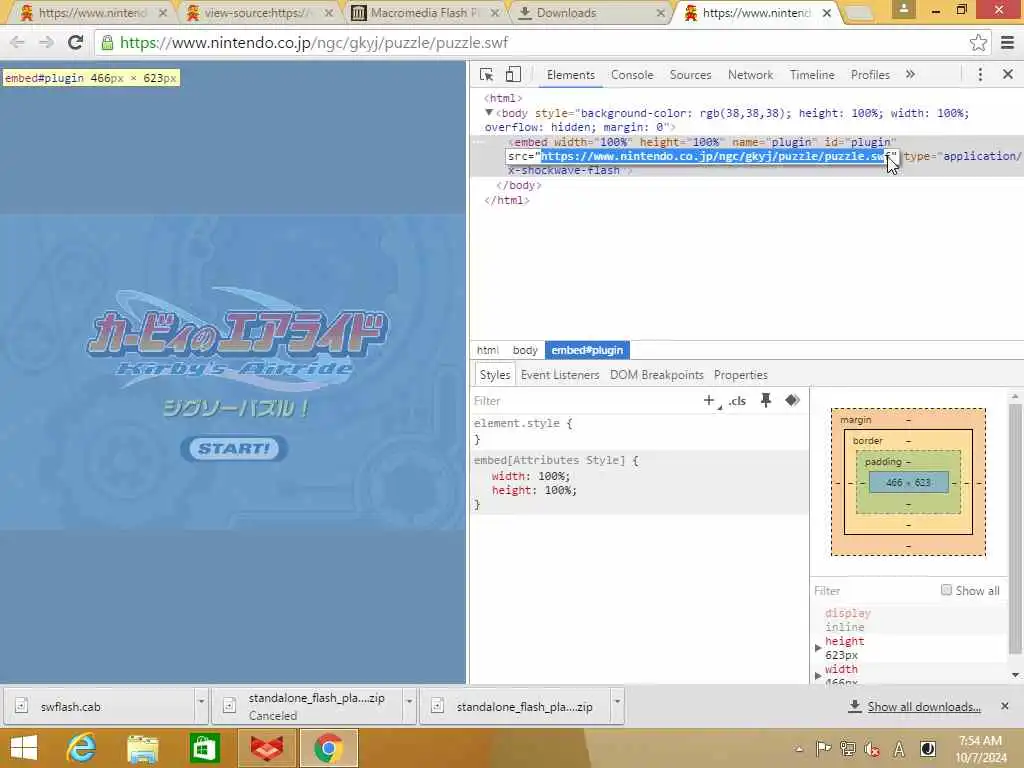Image resolution: width=1024 pixels, height=768 pixels.
Task: Switch to the view-source browser tab
Action: pyautogui.click(x=258, y=13)
